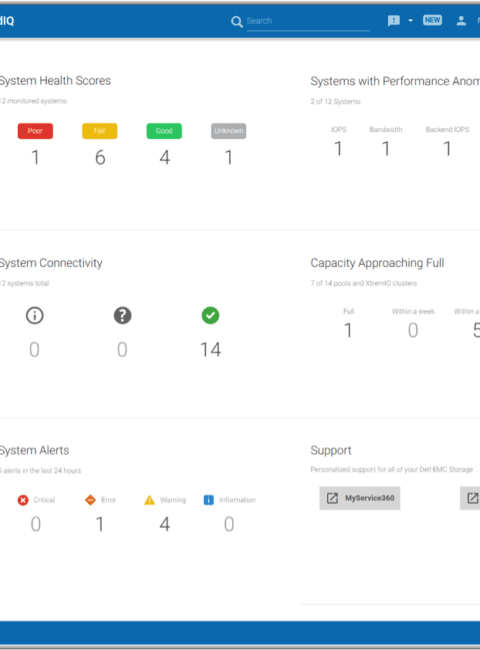480x650 pixels.
Task: Click the Capacity Approaching Full heading
Action: click(x=377, y=263)
